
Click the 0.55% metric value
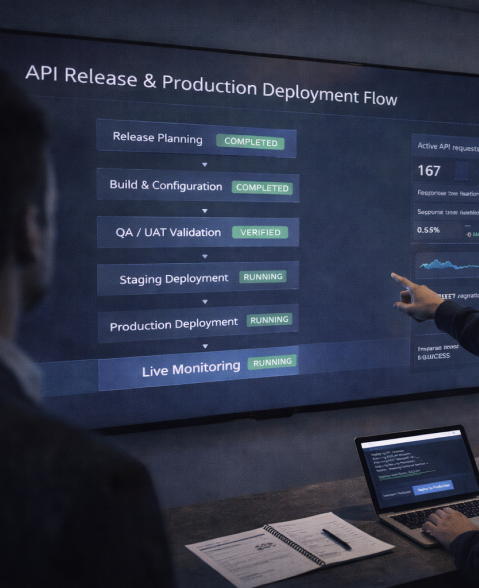click(428, 230)
